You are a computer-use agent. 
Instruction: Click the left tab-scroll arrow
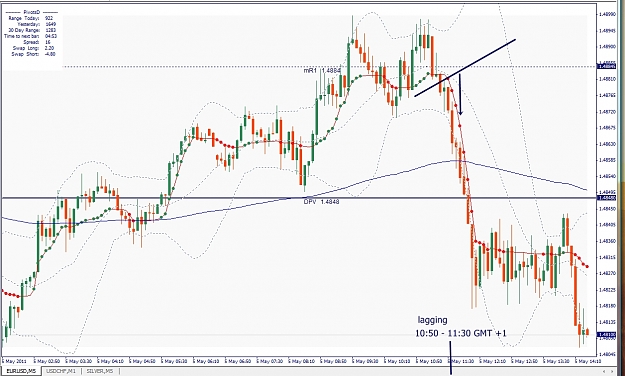[605, 371]
